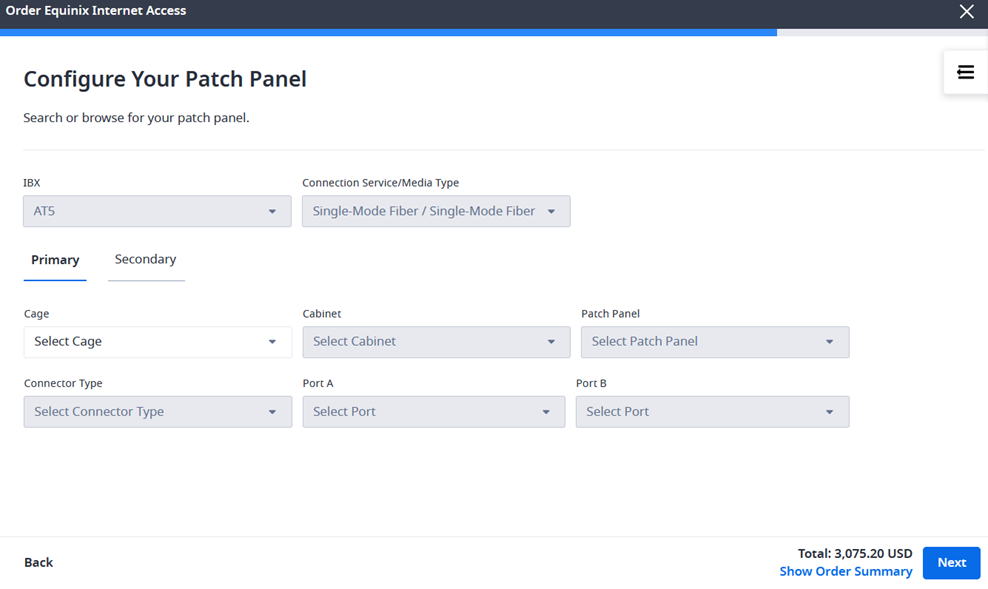
Task: Click the blue order progress bar
Action: coord(388,32)
